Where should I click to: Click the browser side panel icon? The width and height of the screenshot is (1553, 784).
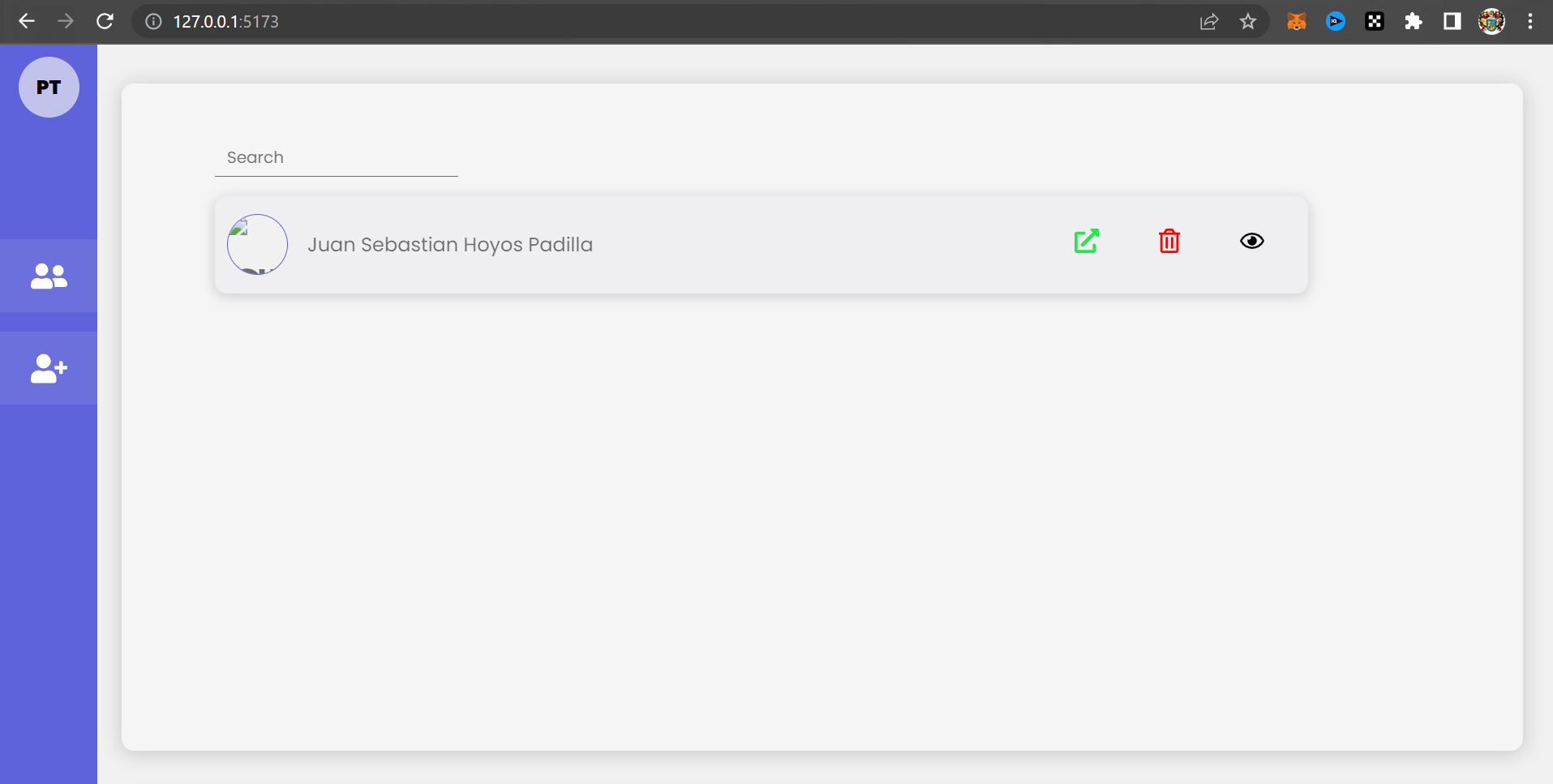(x=1452, y=21)
